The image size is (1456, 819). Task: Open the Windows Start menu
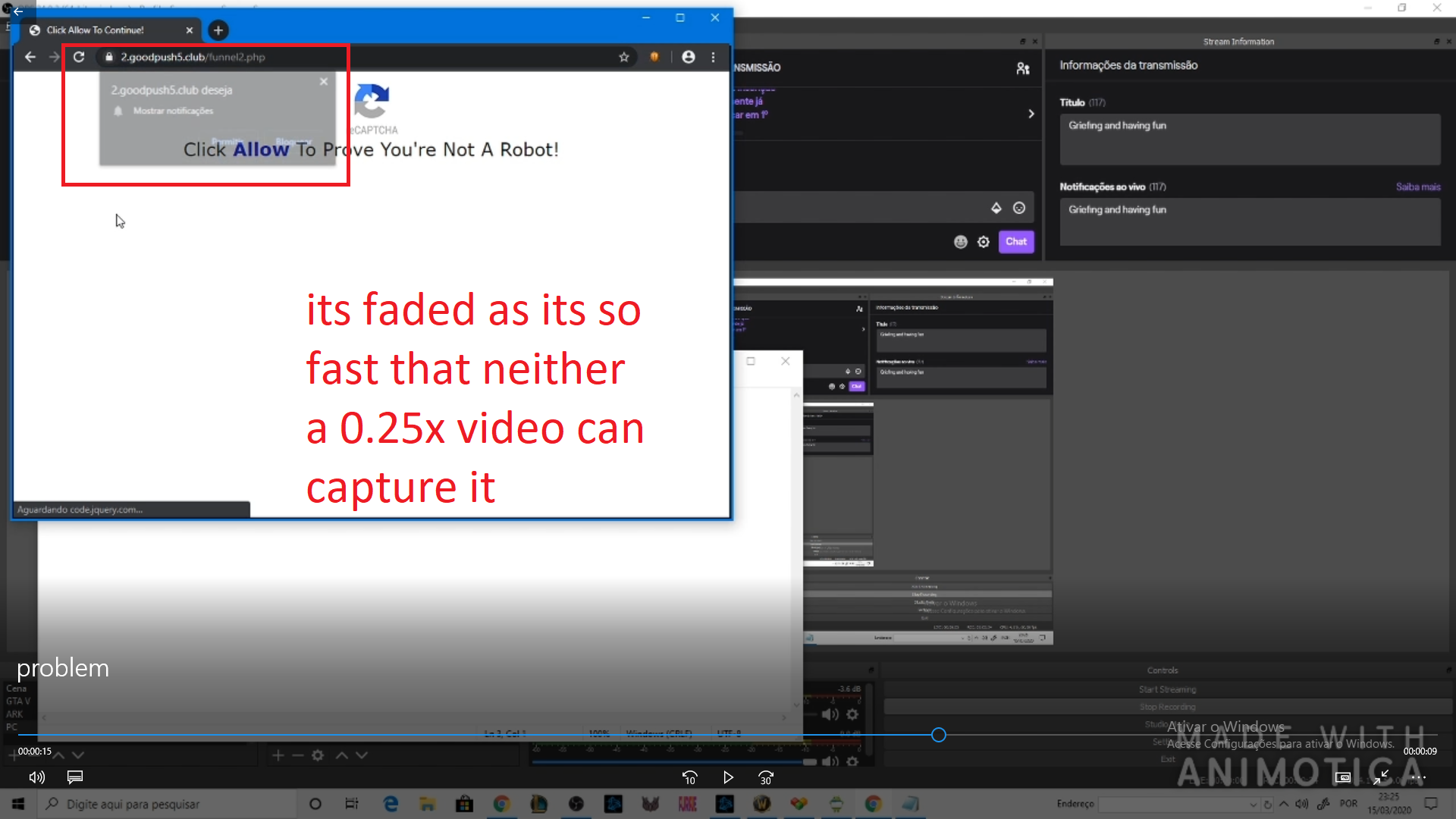click(18, 804)
